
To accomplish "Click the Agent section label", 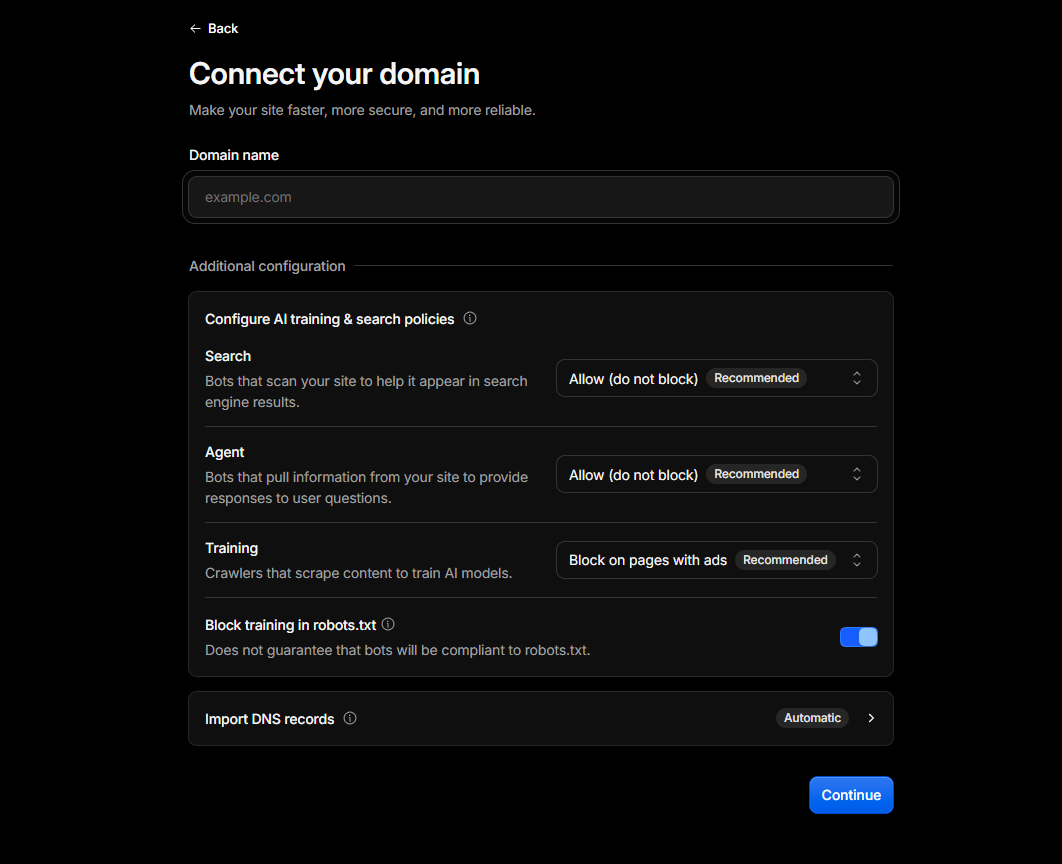I will click(x=224, y=452).
